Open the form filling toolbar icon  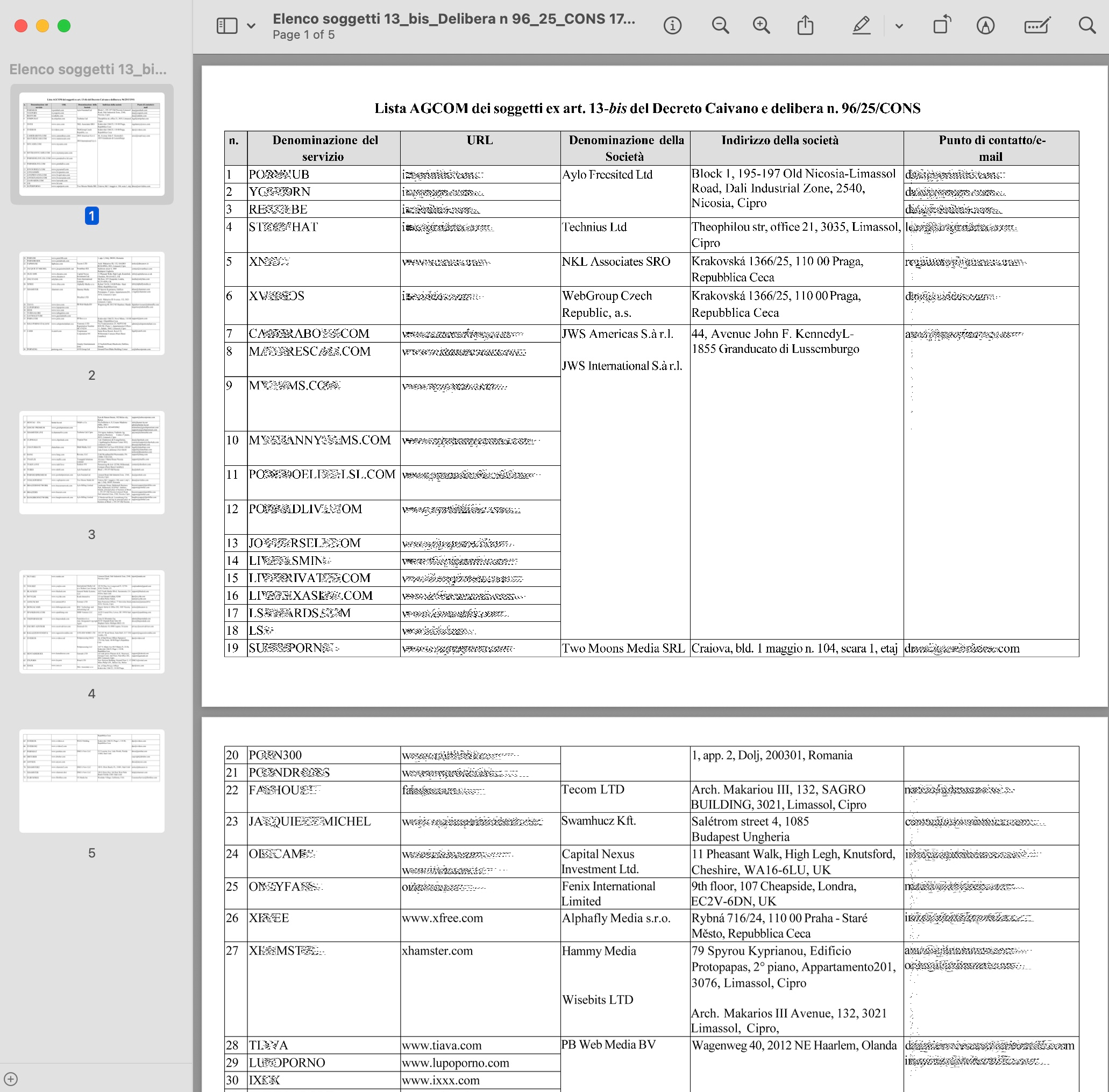pyautogui.click(x=1037, y=26)
